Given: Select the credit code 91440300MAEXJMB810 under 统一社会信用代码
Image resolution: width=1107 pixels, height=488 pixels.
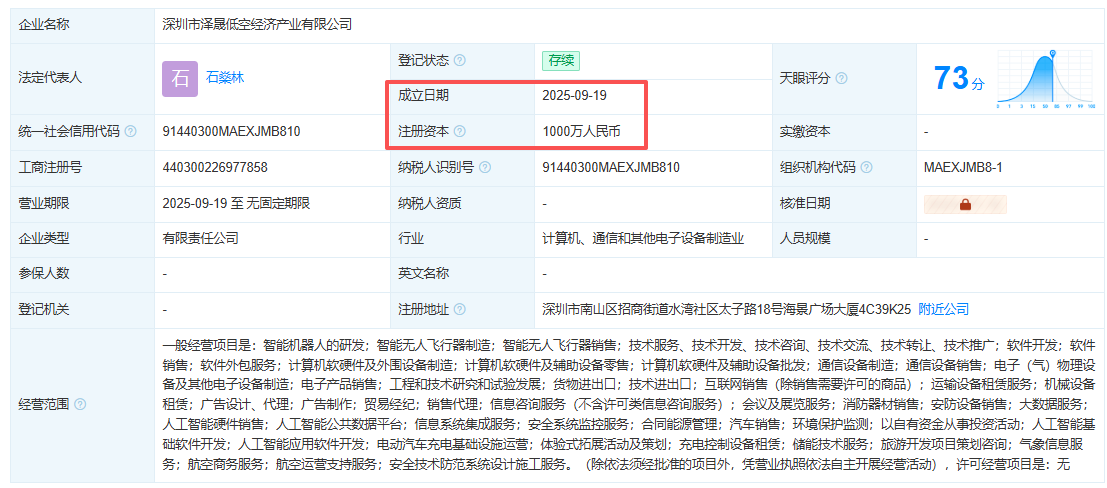Looking at the screenshot, I should point(232,131).
